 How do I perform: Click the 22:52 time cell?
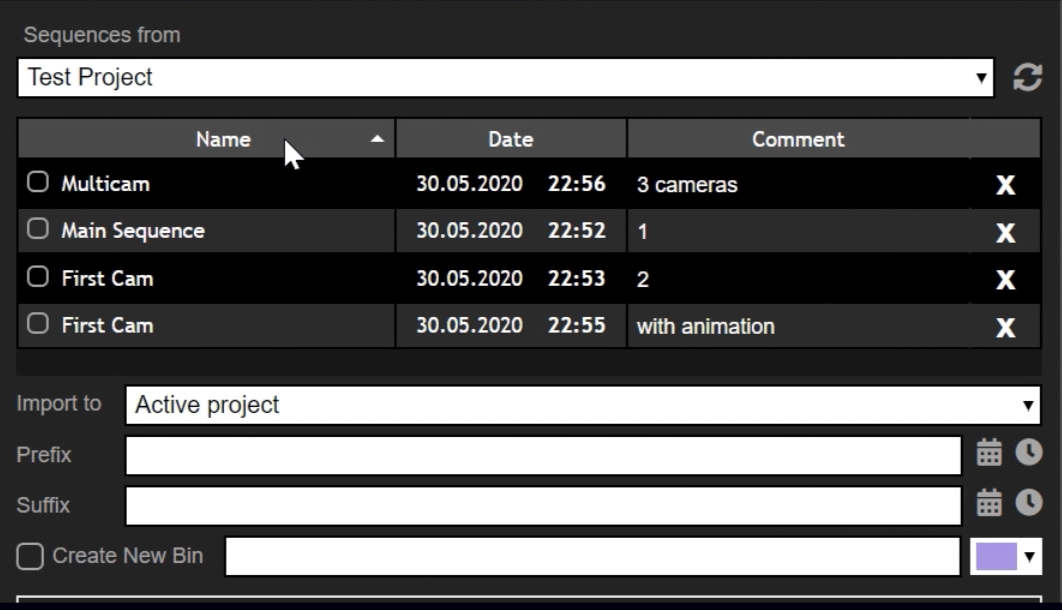pos(576,230)
